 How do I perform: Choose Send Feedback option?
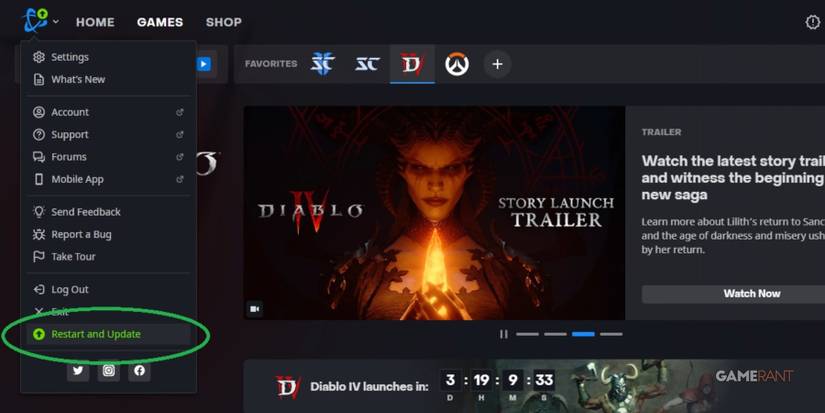pyautogui.click(x=108, y=212)
